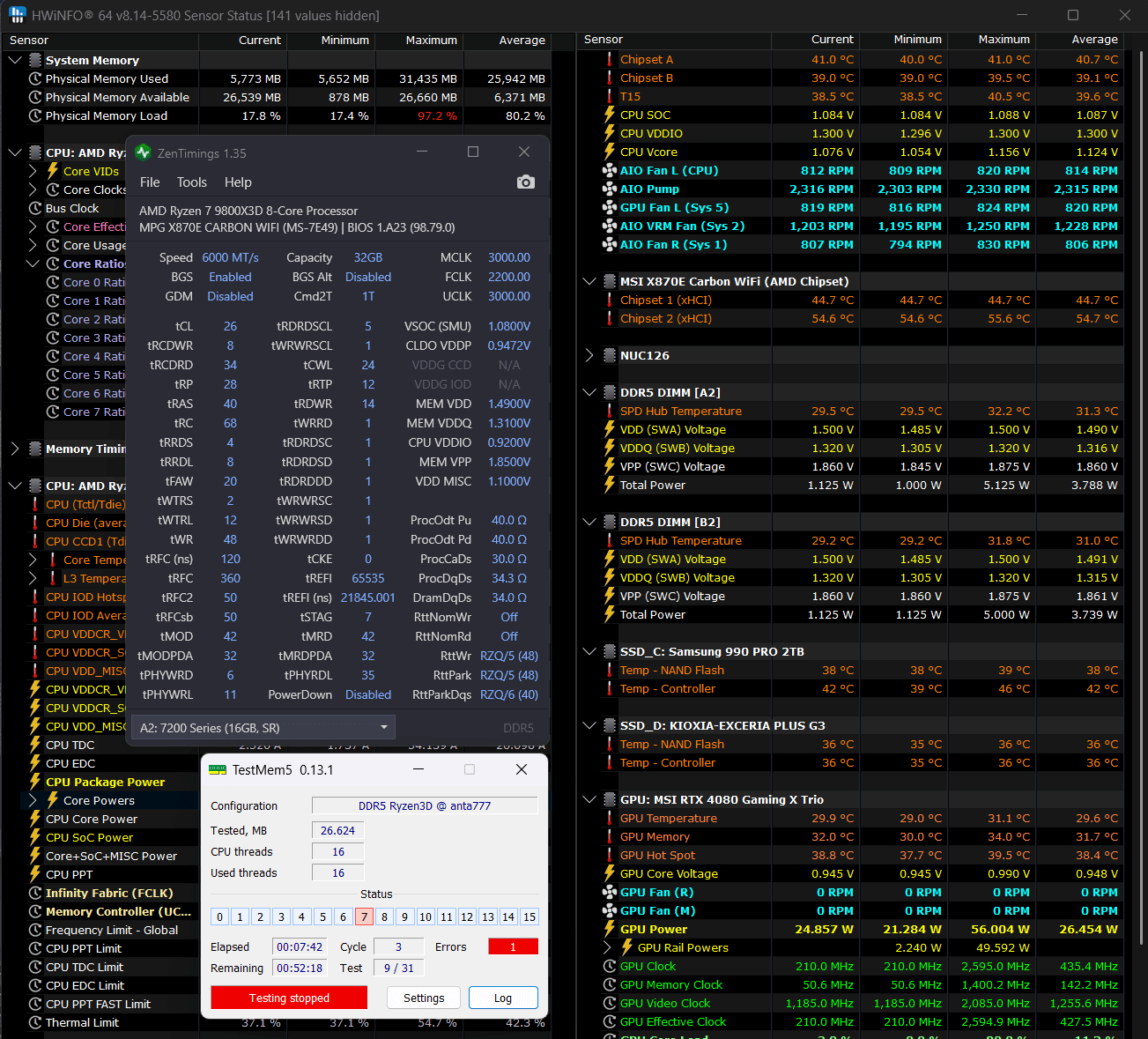This screenshot has width=1148, height=1039.
Task: Click the TestMem5 memory chip icon
Action: [217, 769]
